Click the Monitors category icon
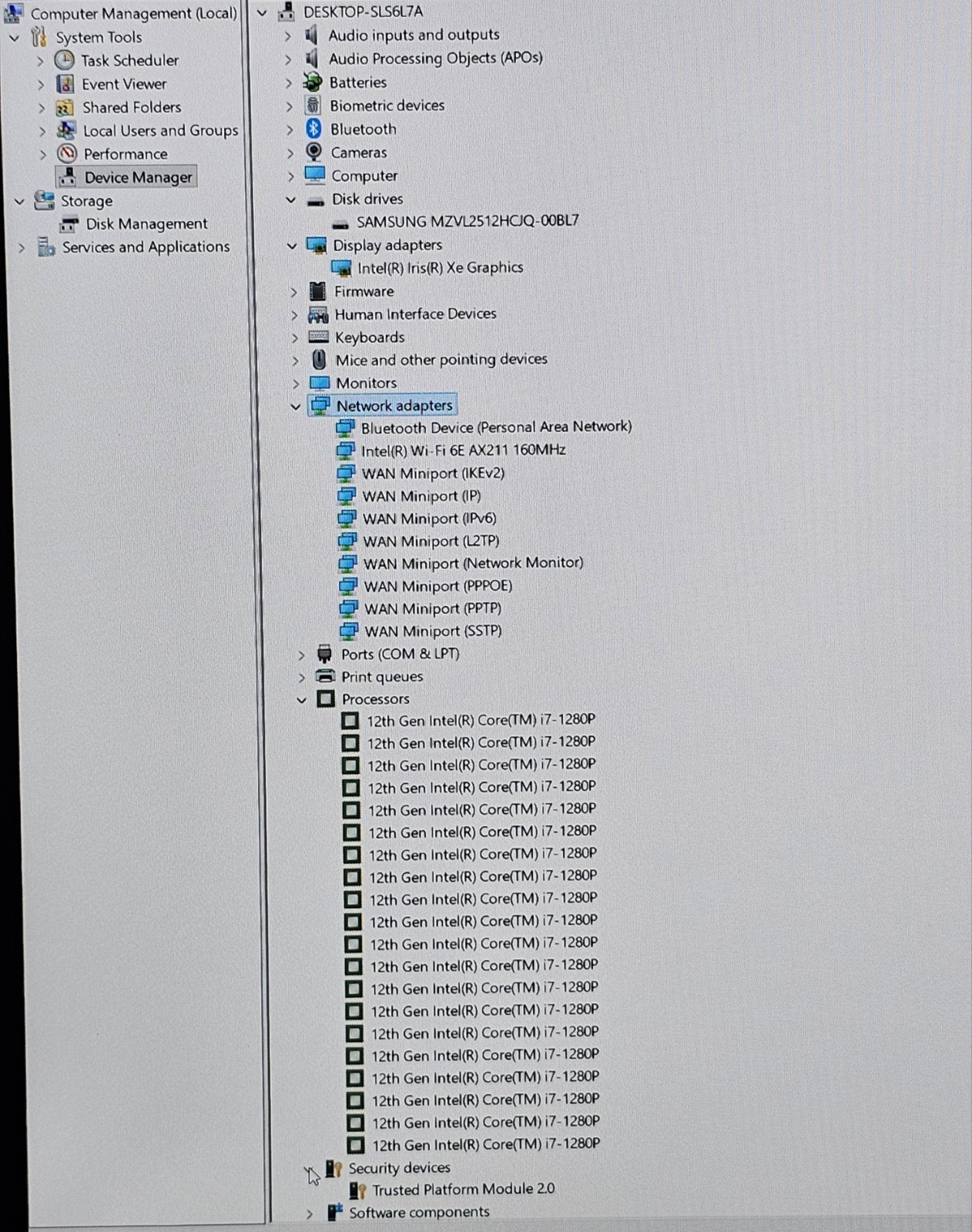The image size is (972, 1232). click(x=319, y=383)
